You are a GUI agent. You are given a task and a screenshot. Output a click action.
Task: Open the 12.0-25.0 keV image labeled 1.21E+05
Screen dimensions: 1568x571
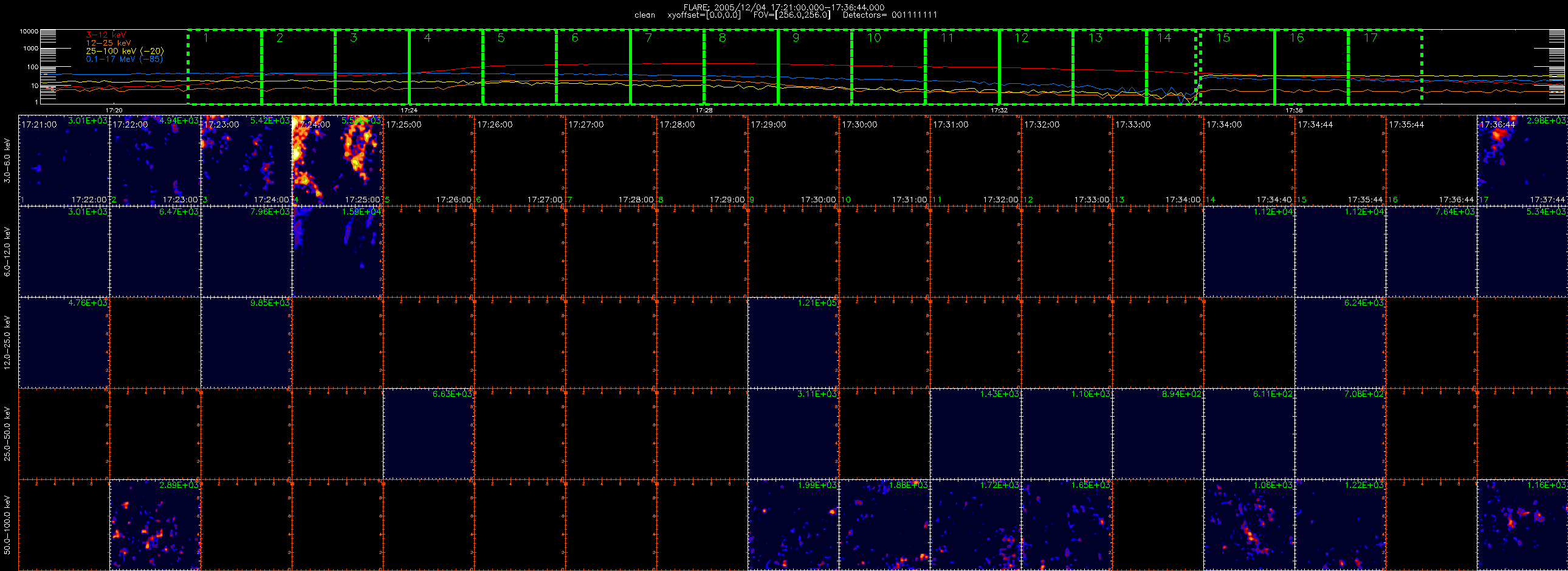tap(793, 343)
